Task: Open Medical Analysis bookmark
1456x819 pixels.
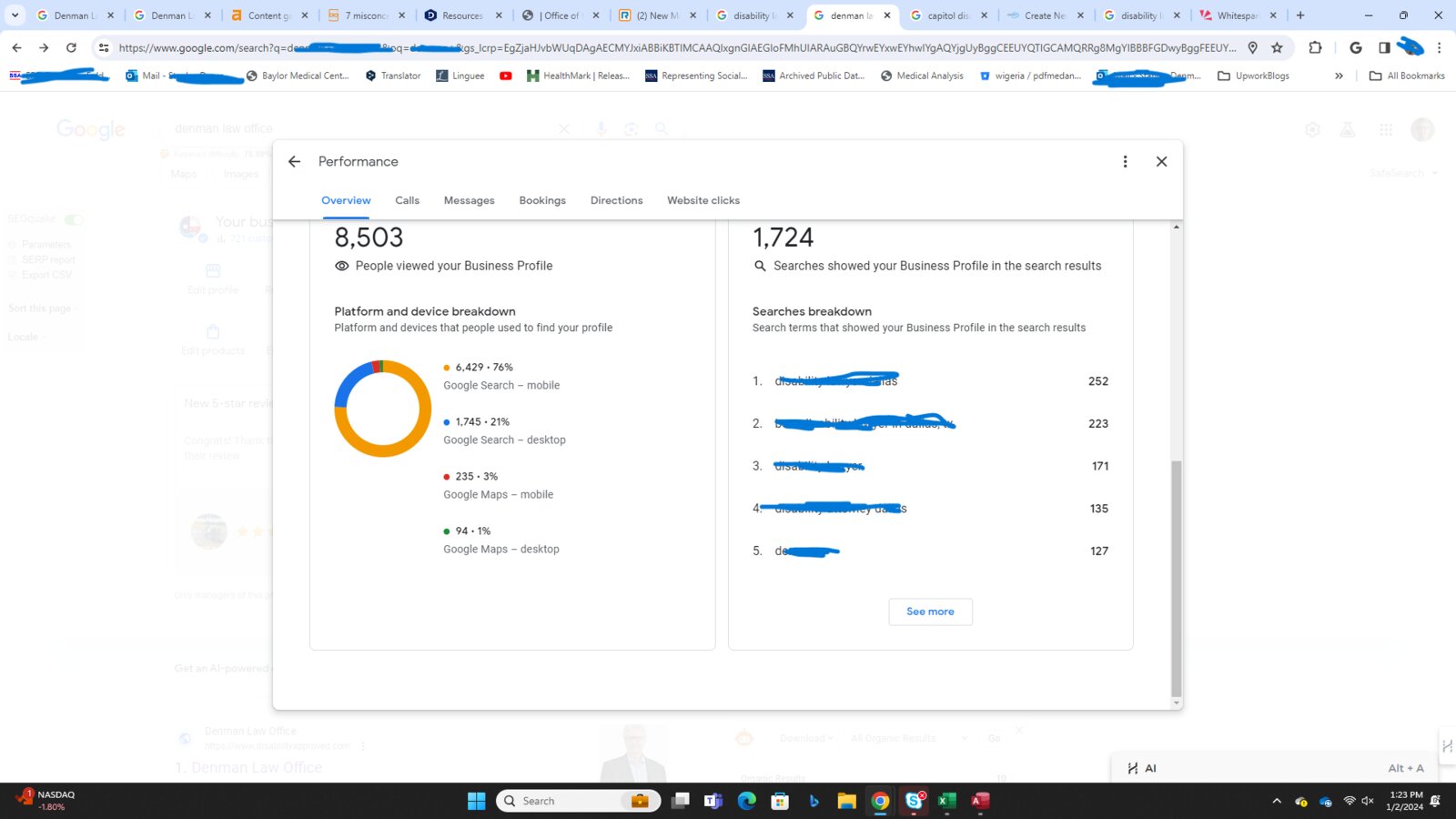Action: 922,76
